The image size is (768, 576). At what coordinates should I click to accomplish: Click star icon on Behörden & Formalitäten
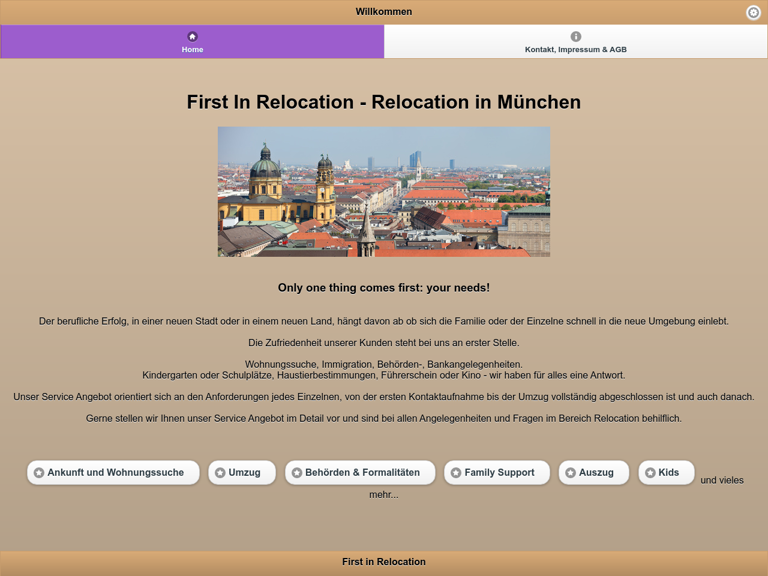(297, 473)
